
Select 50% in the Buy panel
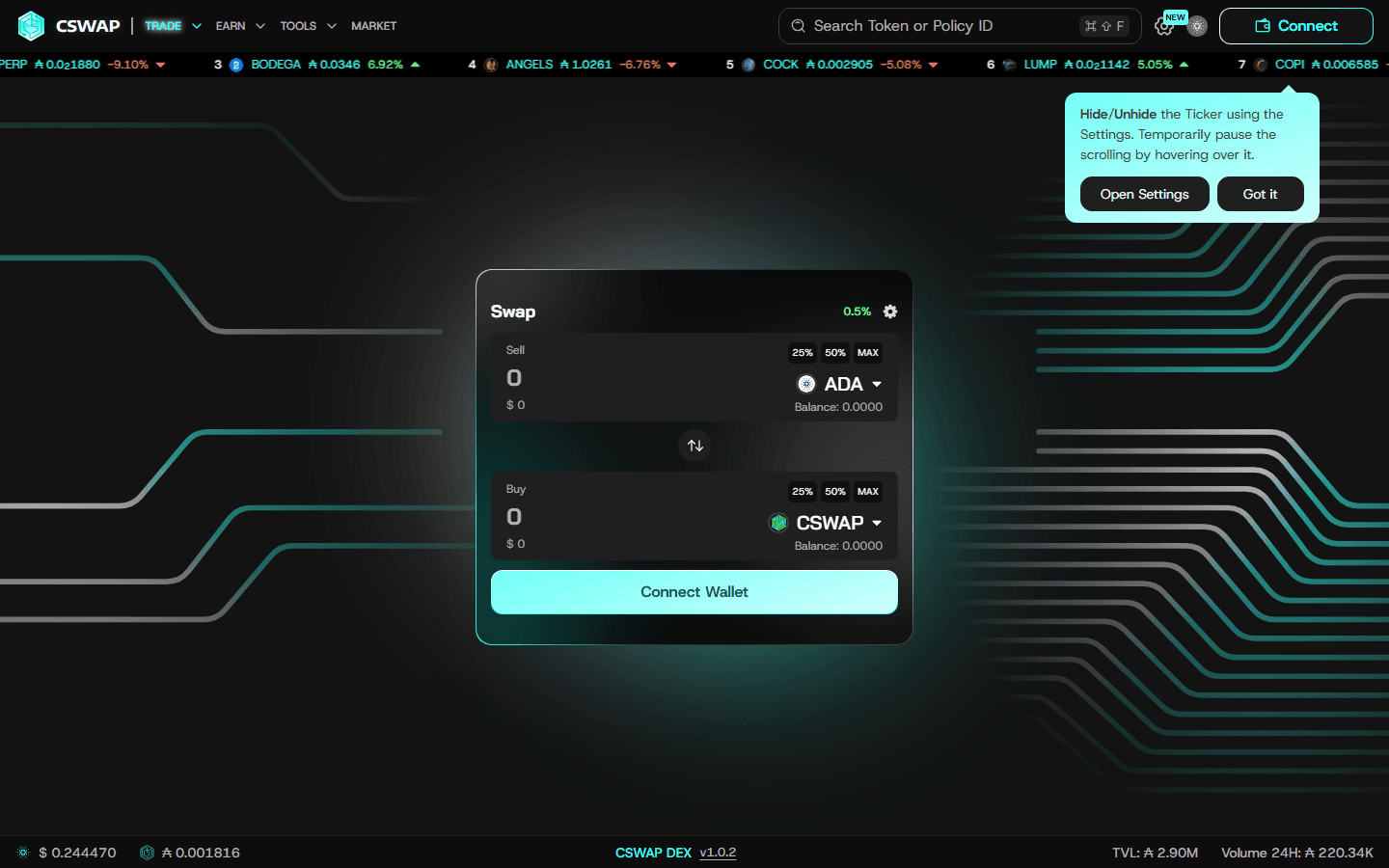pyautogui.click(x=835, y=492)
